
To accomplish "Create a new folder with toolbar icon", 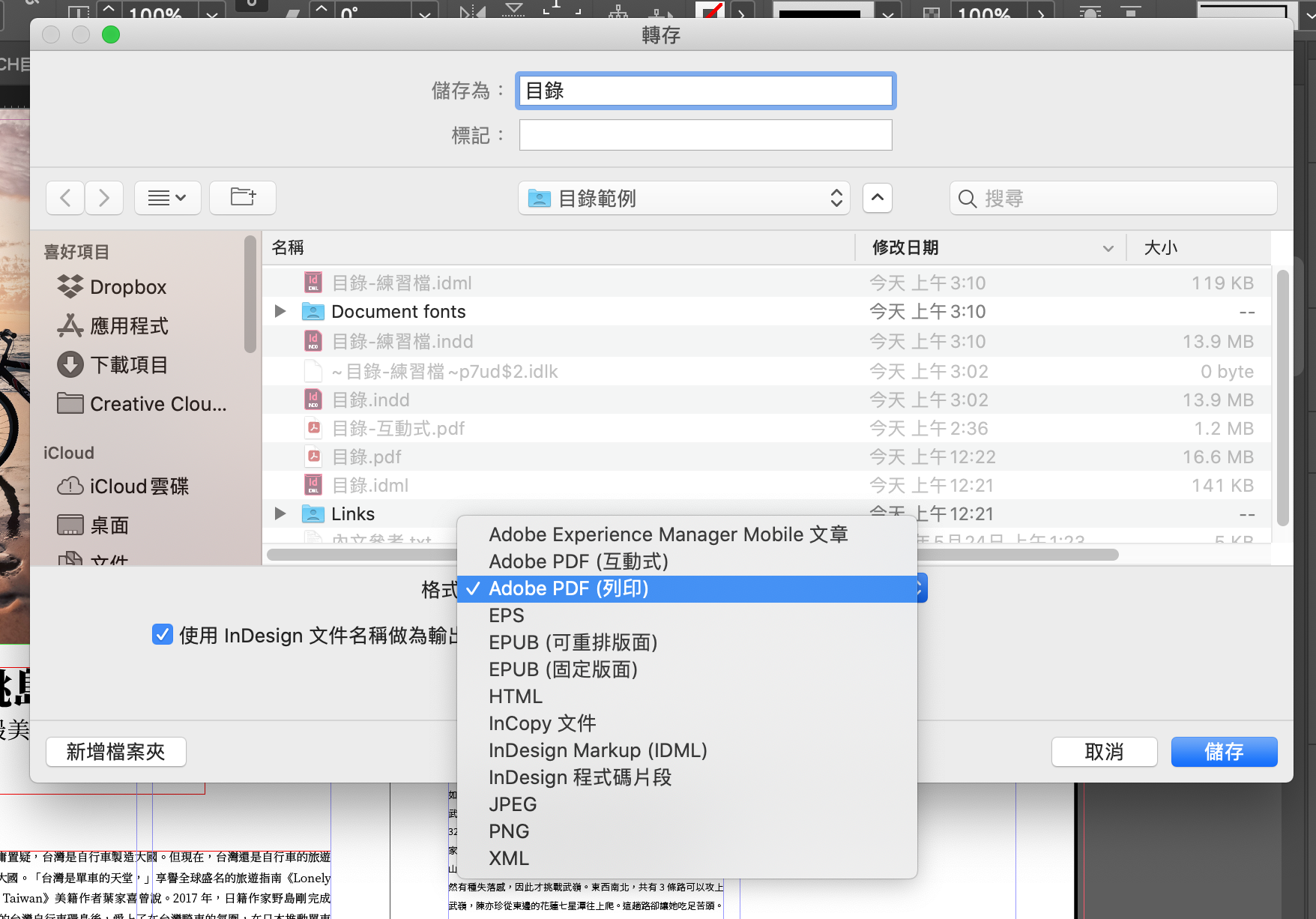I will pyautogui.click(x=243, y=198).
